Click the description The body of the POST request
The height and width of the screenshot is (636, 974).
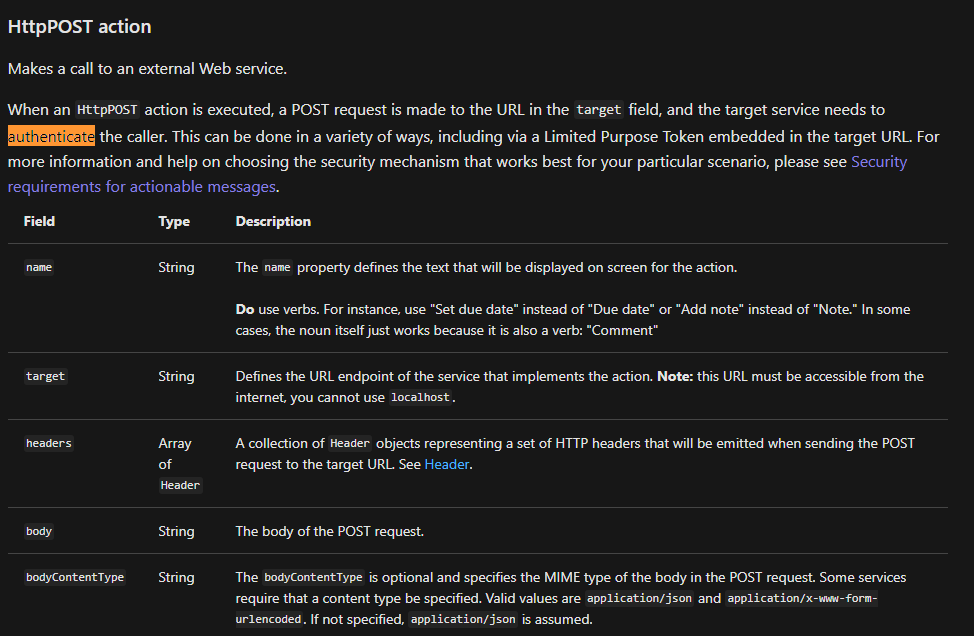329,531
